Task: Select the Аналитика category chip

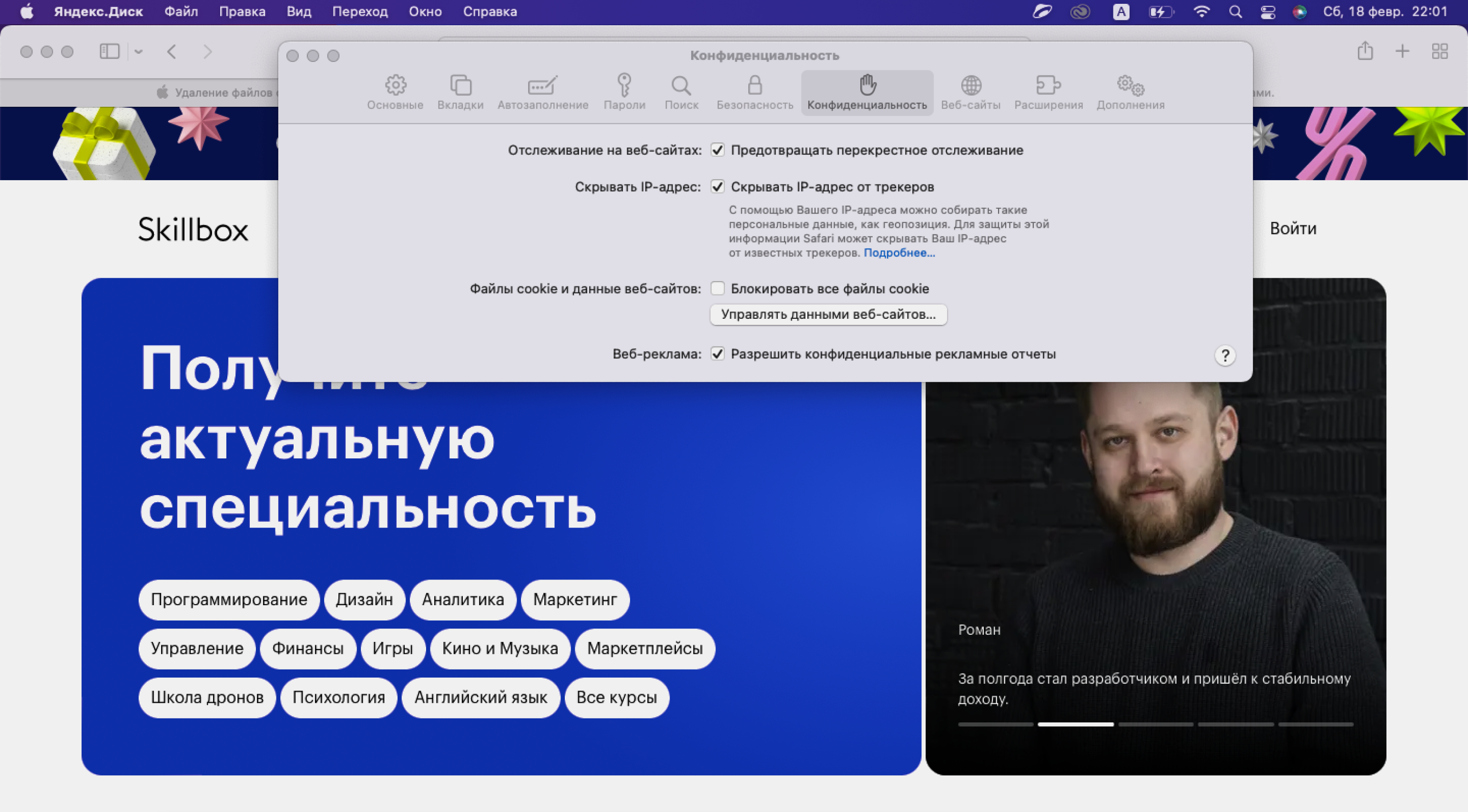Action: (463, 599)
